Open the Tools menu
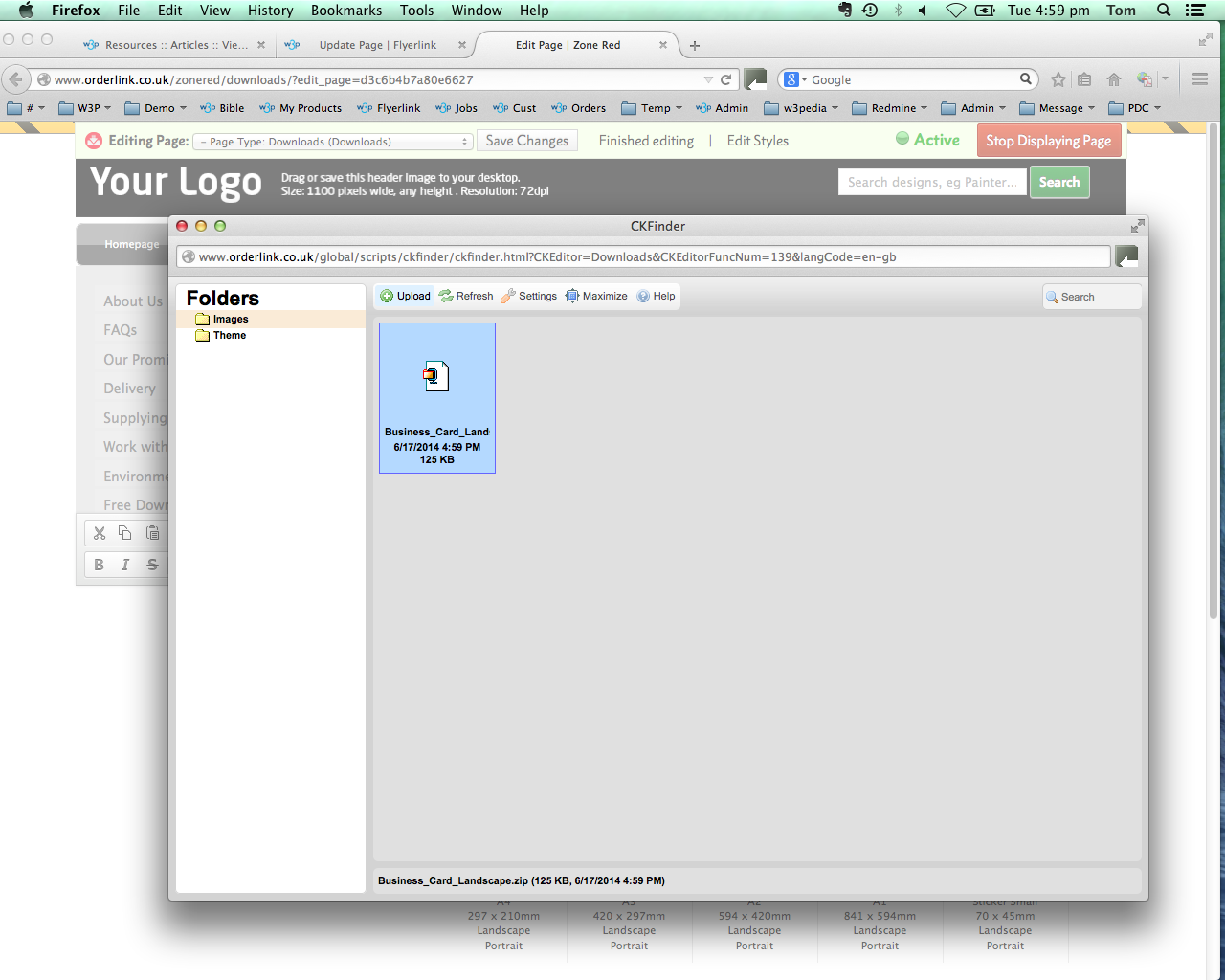Image resolution: width=1225 pixels, height=980 pixels. (x=416, y=11)
